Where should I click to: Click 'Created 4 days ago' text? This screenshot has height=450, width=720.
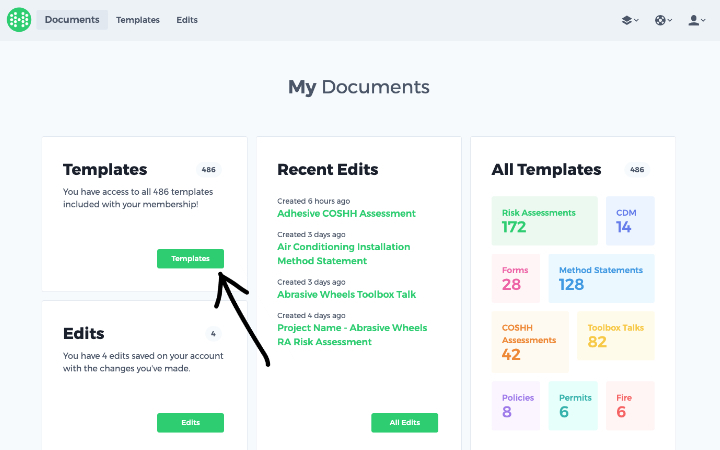(x=311, y=315)
